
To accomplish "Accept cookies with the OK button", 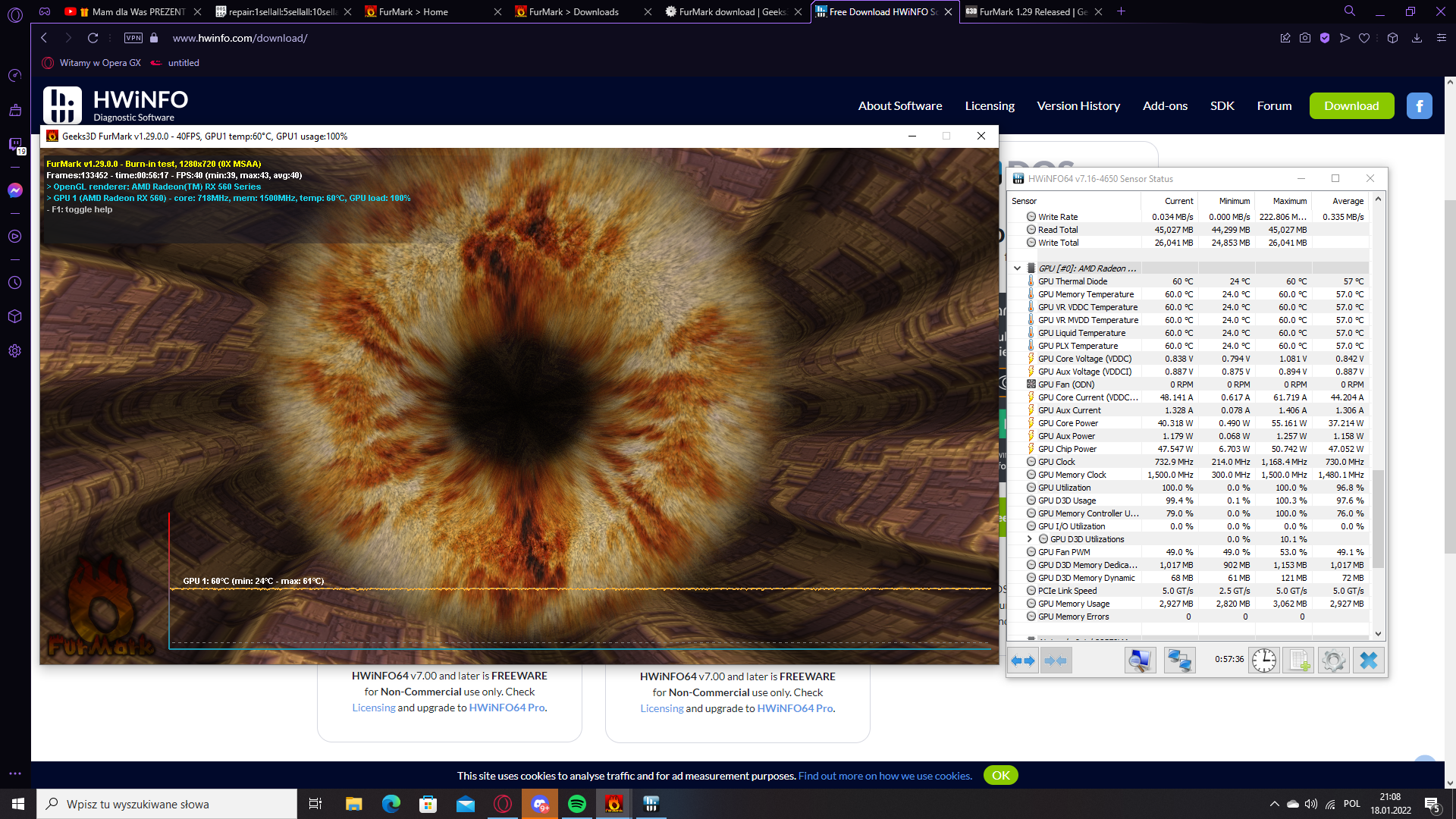I will coord(1001,775).
